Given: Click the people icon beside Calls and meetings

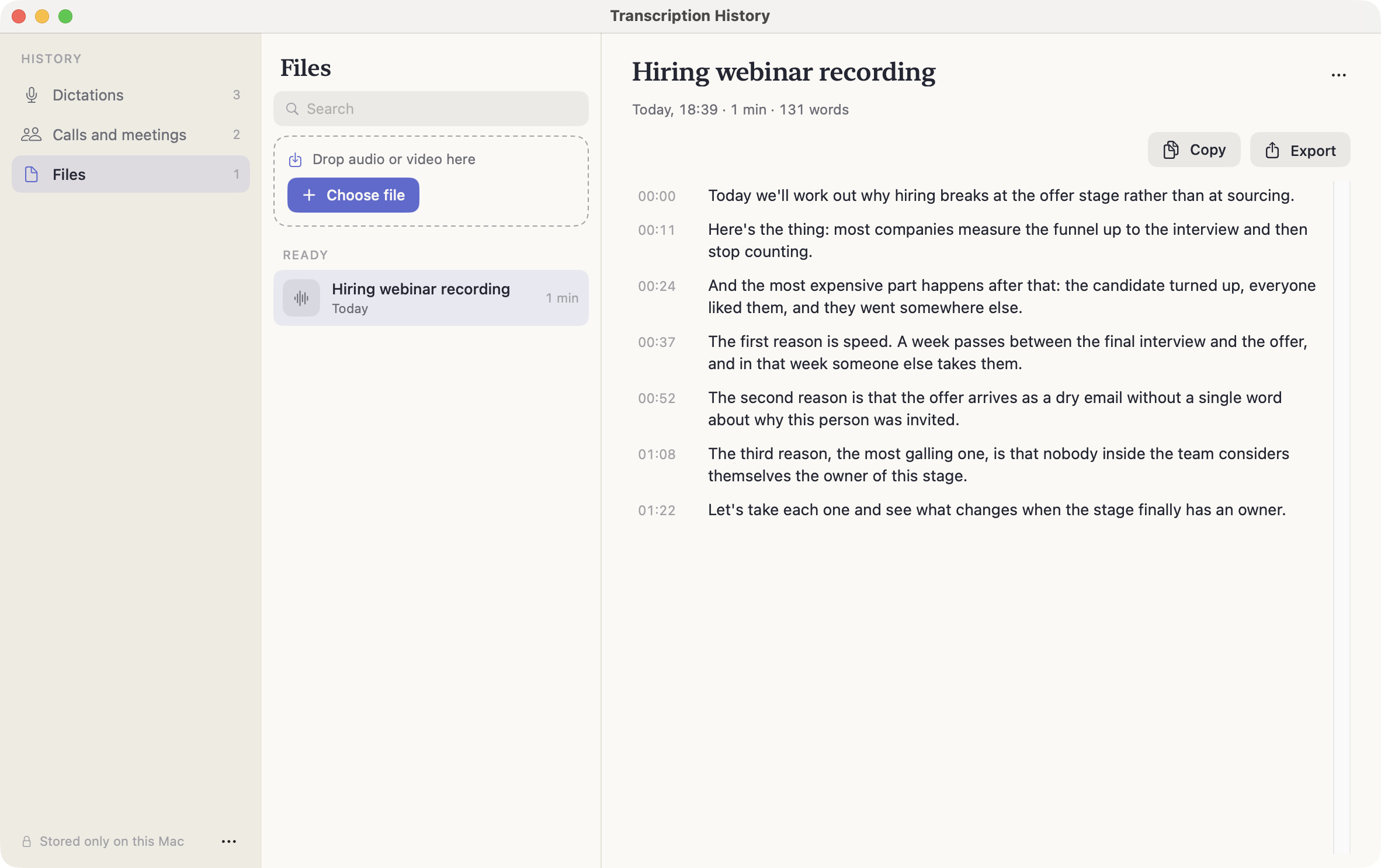Looking at the screenshot, I should (x=32, y=134).
